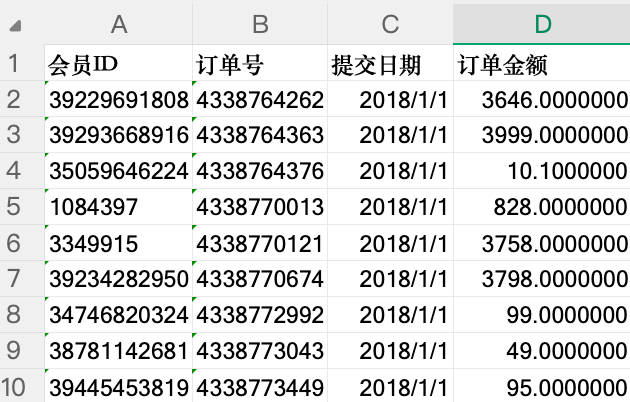Select row 10 header
Screen dimensions: 630x402
(22, 386)
